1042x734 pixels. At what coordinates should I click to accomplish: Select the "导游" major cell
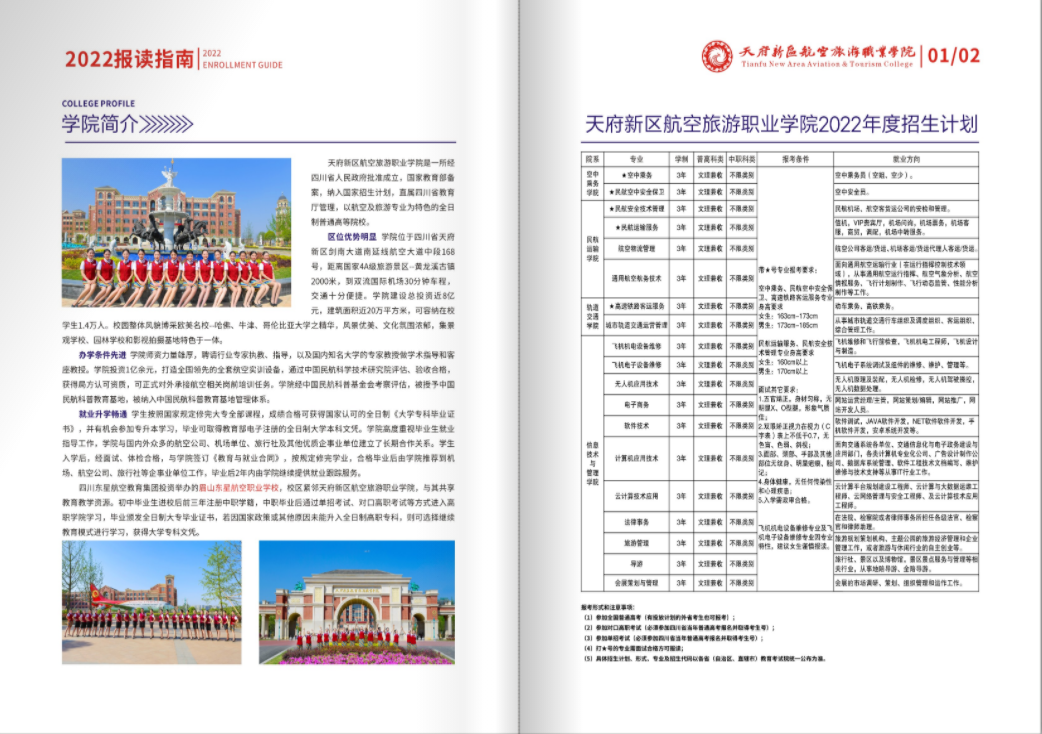637,564
